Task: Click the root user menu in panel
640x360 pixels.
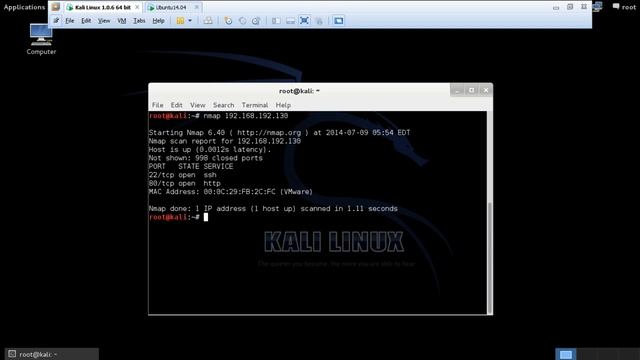Action: [629, 7]
